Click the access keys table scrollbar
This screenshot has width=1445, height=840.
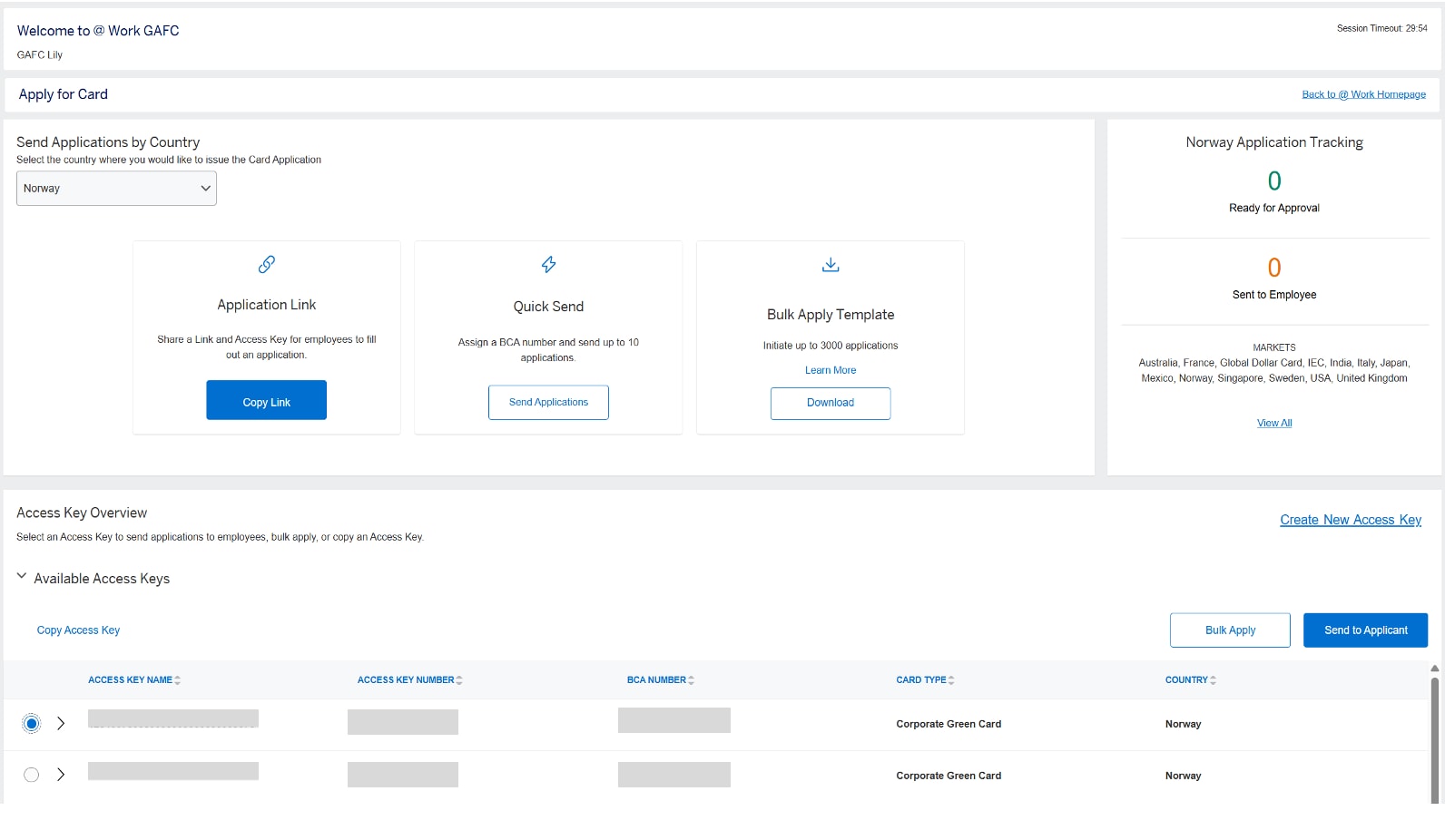point(1434,735)
